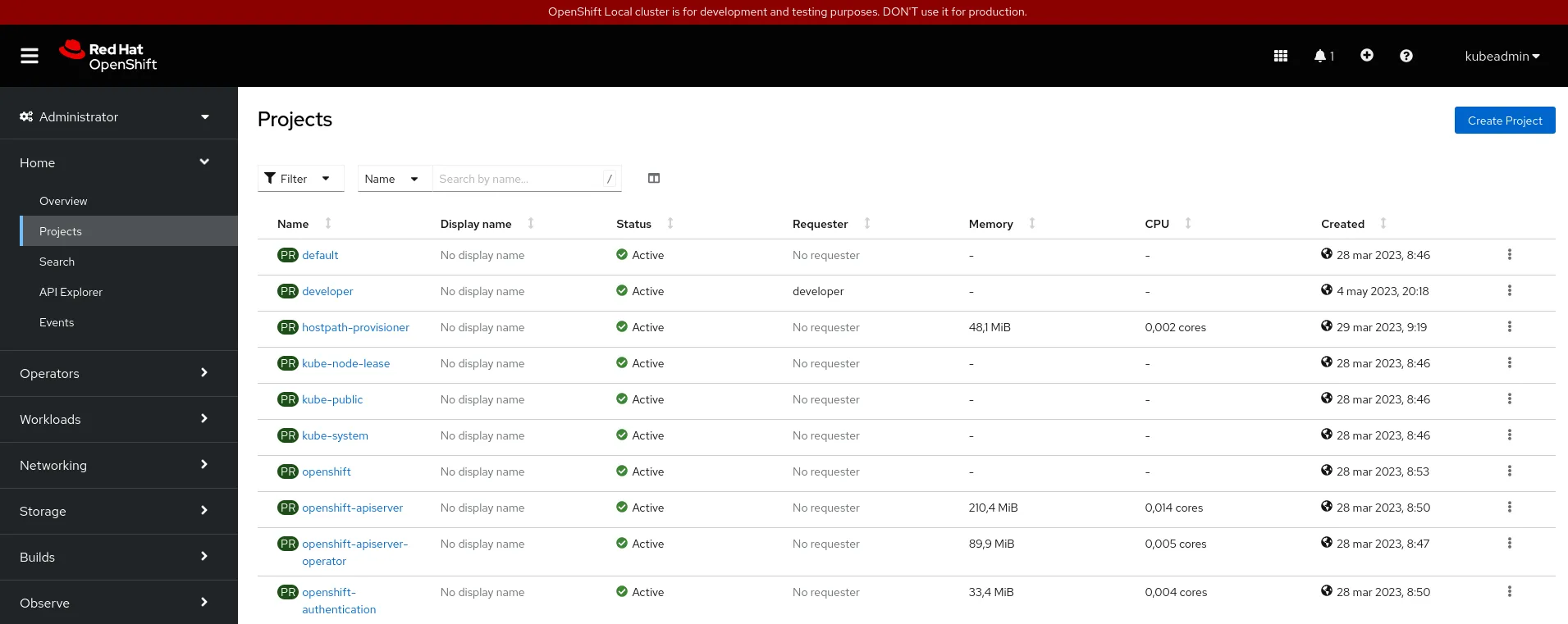Open the manage columns icon
Image resolution: width=1568 pixels, height=624 pixels.
[x=653, y=179]
